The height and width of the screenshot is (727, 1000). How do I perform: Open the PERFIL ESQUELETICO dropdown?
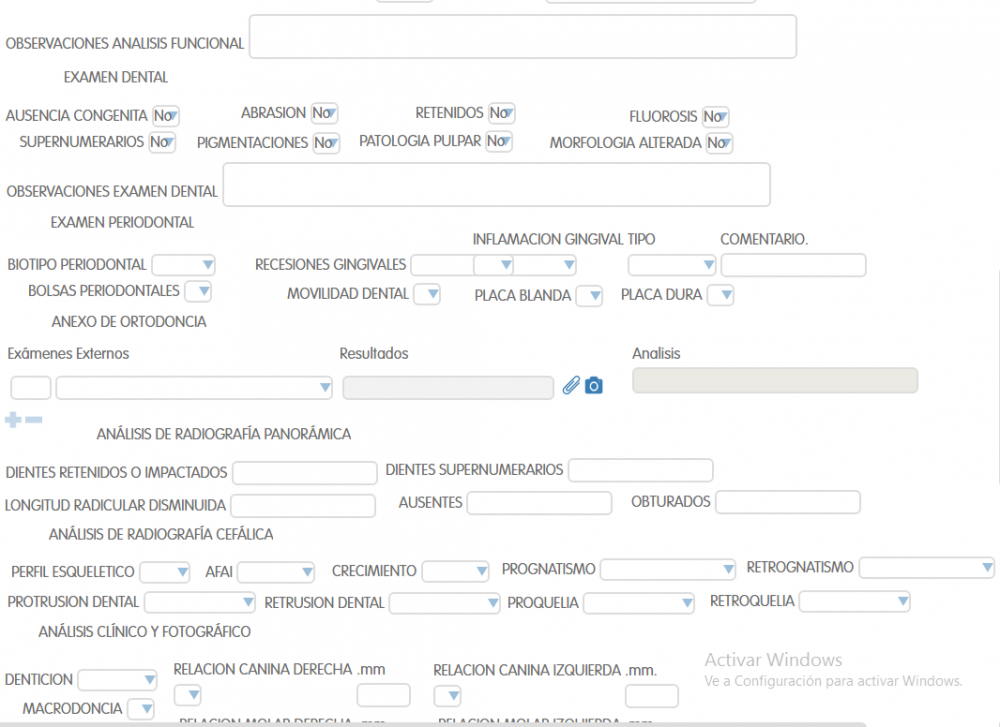tap(165, 572)
